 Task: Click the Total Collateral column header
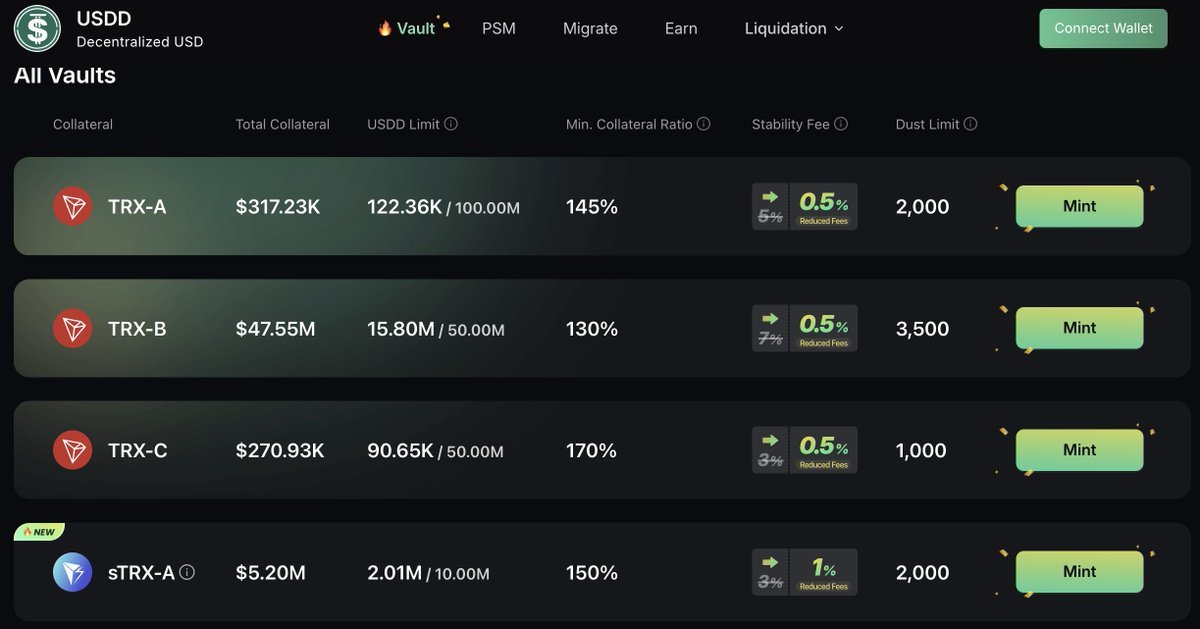283,124
